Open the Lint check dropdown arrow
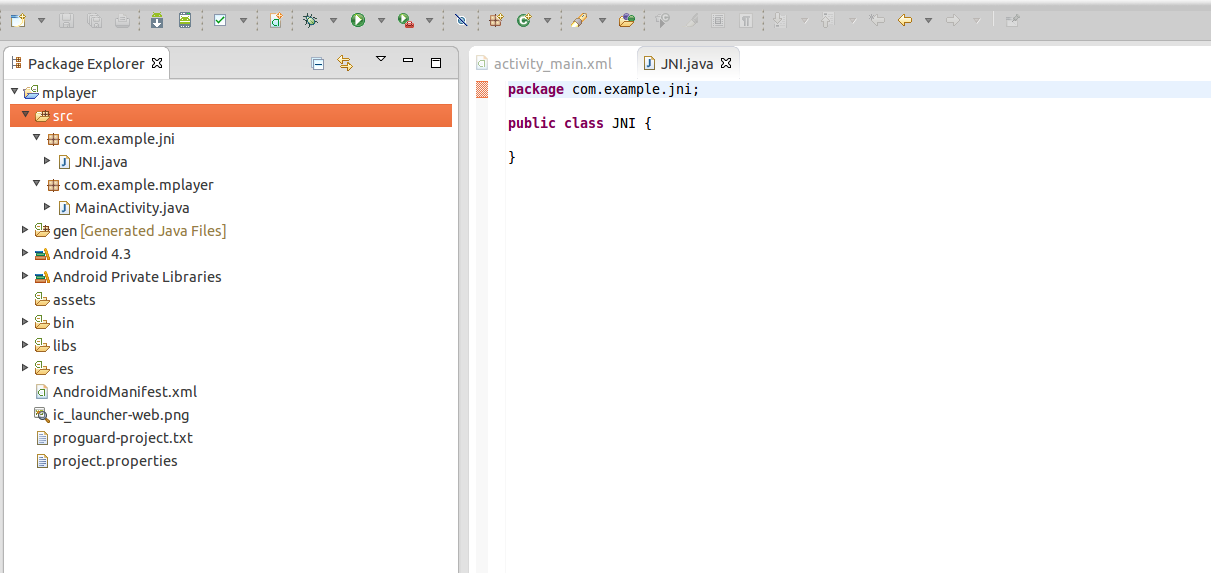Image resolution: width=1211 pixels, height=573 pixels. pos(243,20)
